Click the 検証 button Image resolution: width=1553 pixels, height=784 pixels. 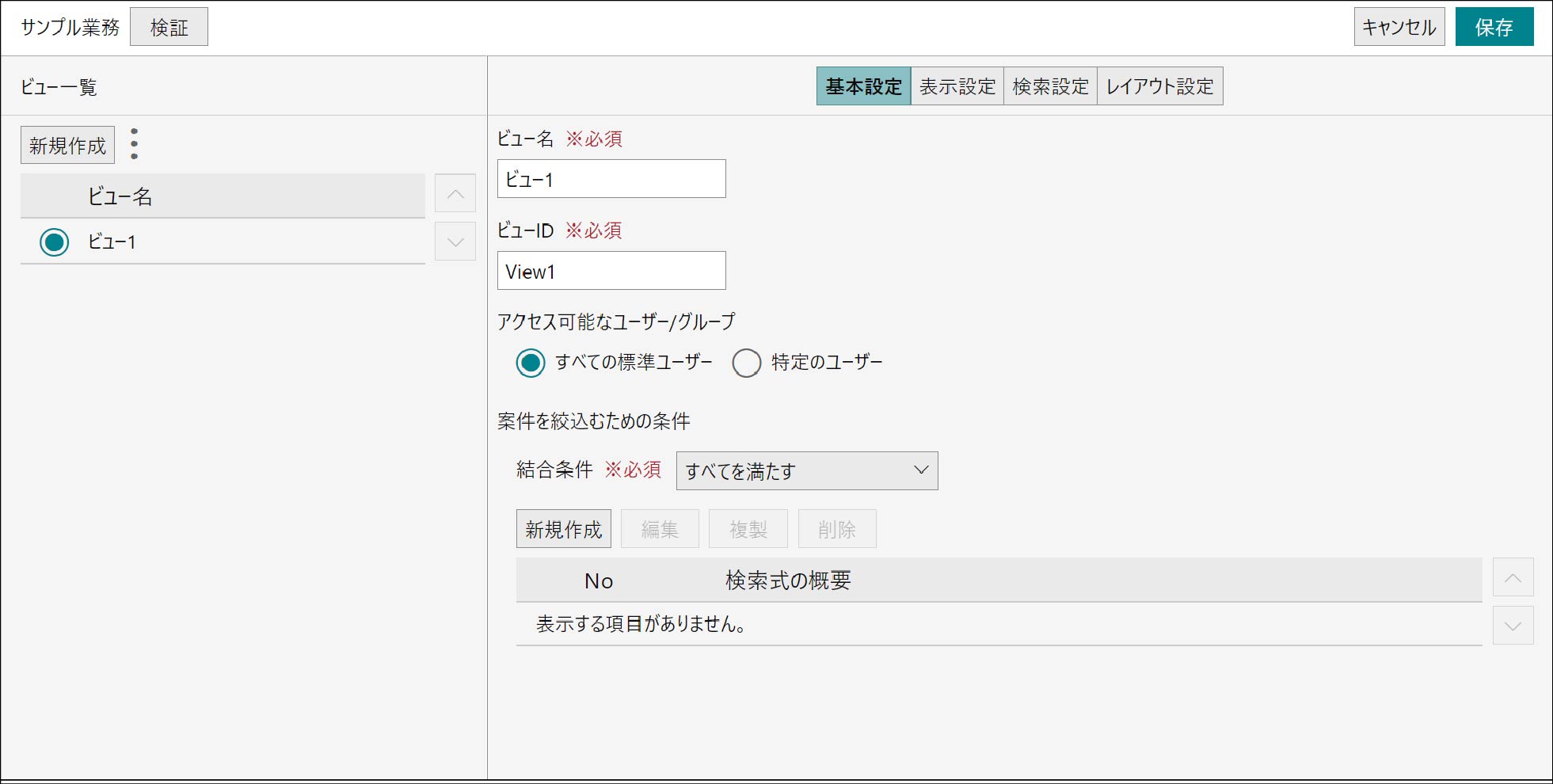[169, 27]
